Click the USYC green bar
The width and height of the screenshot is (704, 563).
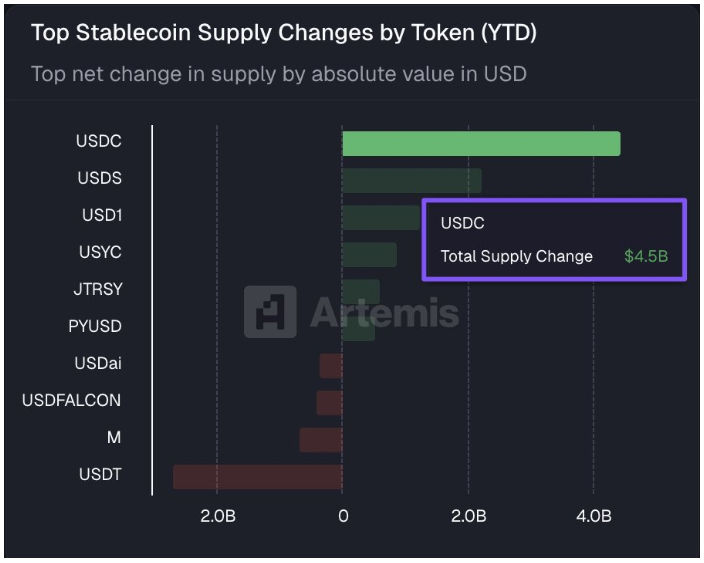pos(369,254)
